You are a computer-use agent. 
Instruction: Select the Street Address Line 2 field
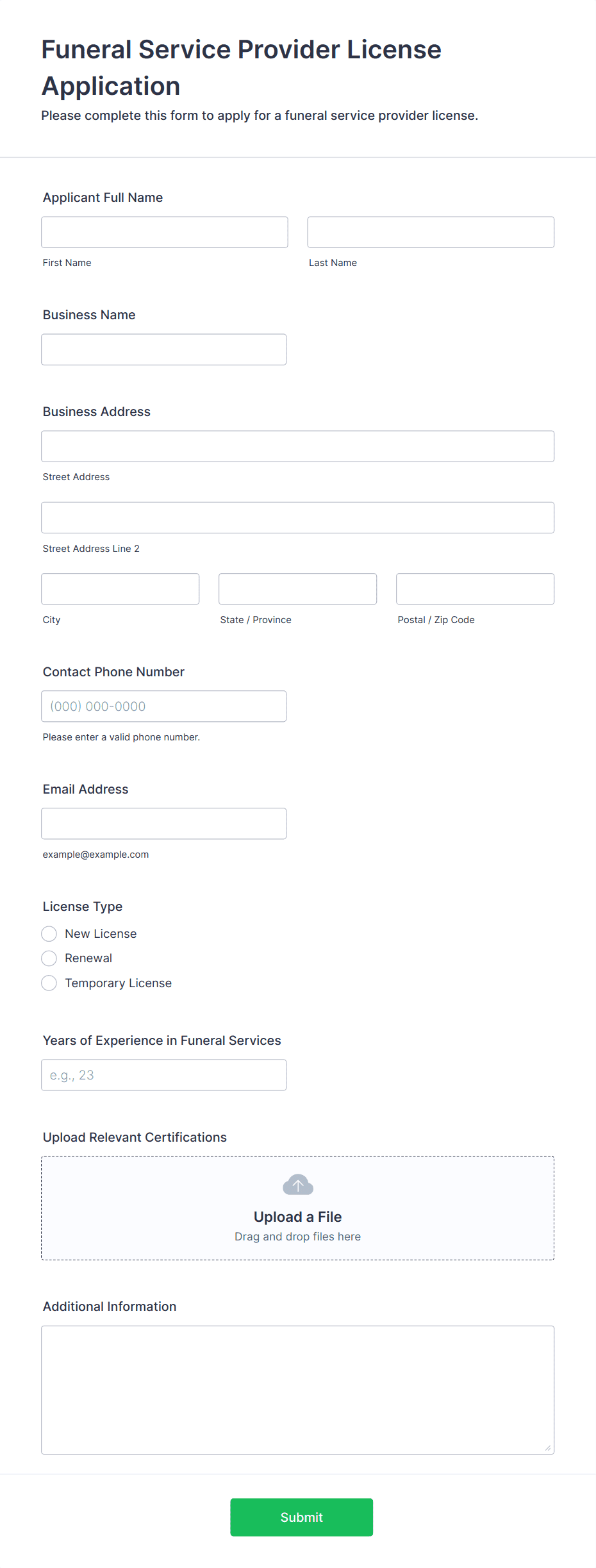(298, 517)
